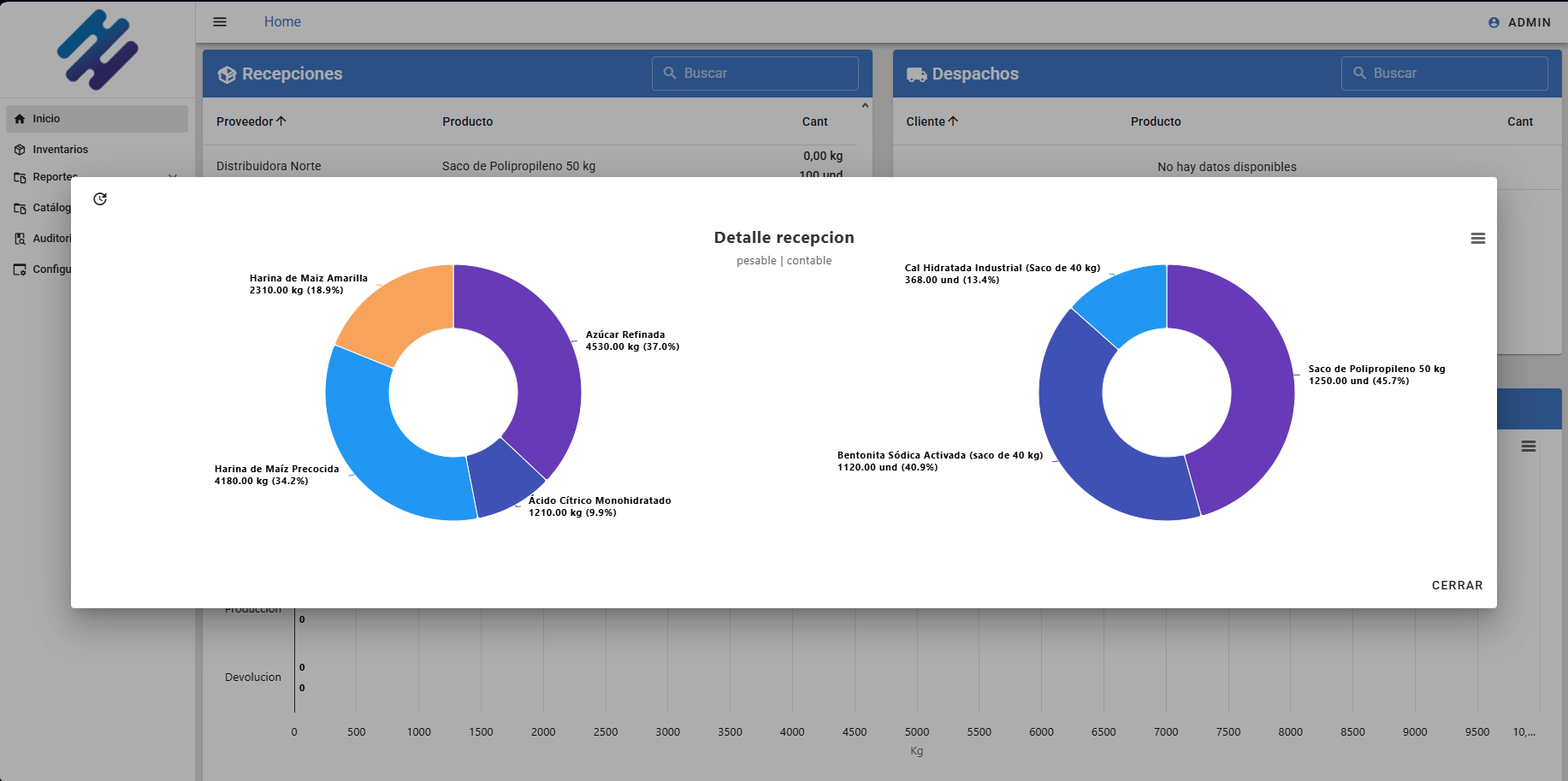Sort by Proveedor column arrow
Viewport: 1568px width, 781px height.
click(281, 121)
